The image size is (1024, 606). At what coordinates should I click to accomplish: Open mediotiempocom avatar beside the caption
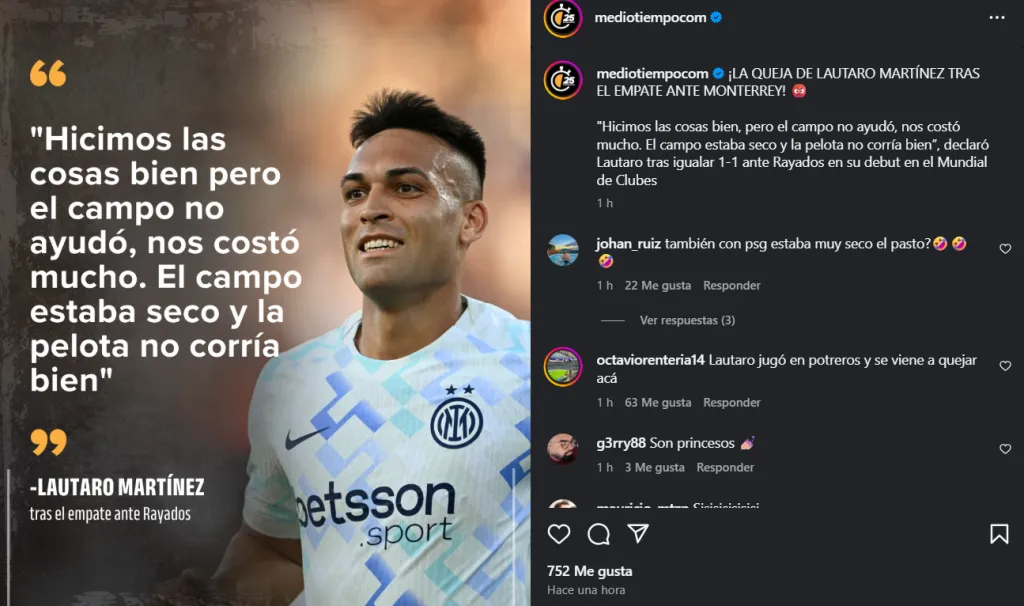[563, 80]
